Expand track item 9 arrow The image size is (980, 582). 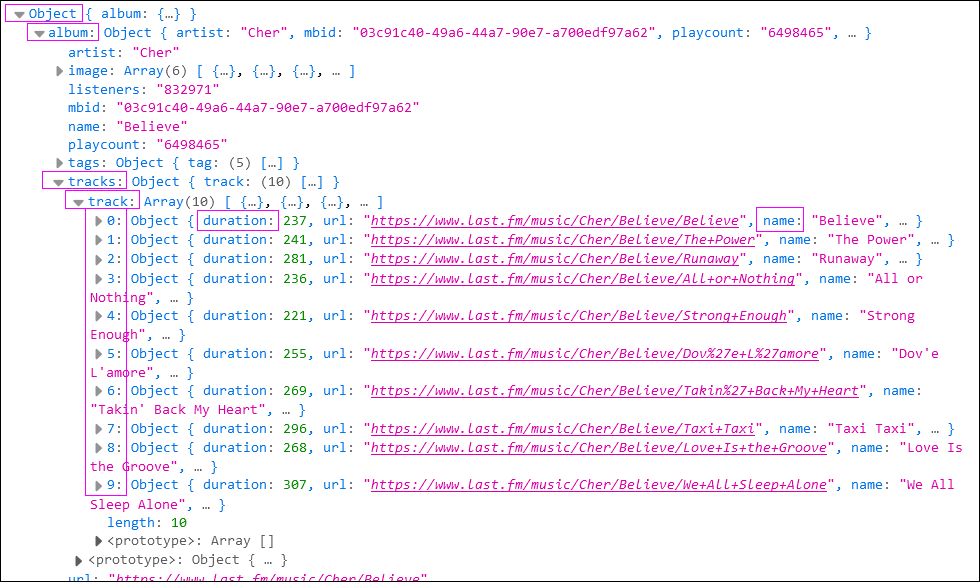(98, 485)
